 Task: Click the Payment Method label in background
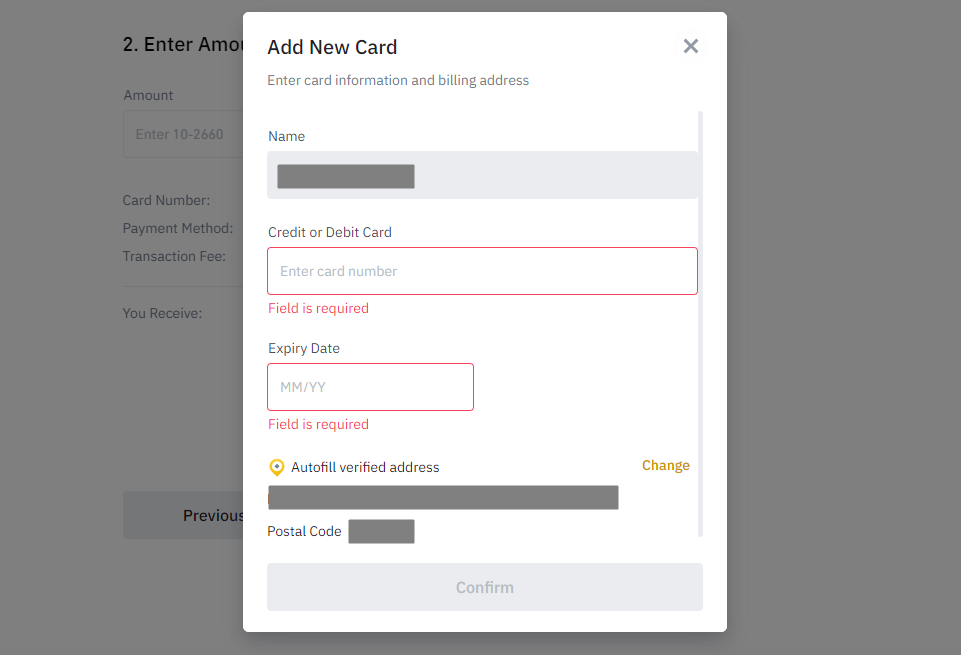coord(177,228)
